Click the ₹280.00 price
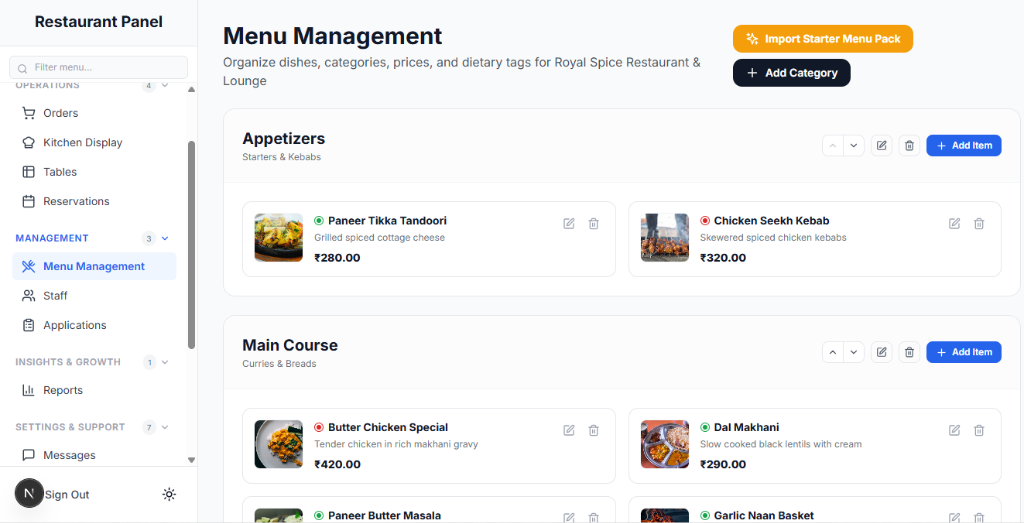This screenshot has height=523, width=1024. pyautogui.click(x=338, y=258)
